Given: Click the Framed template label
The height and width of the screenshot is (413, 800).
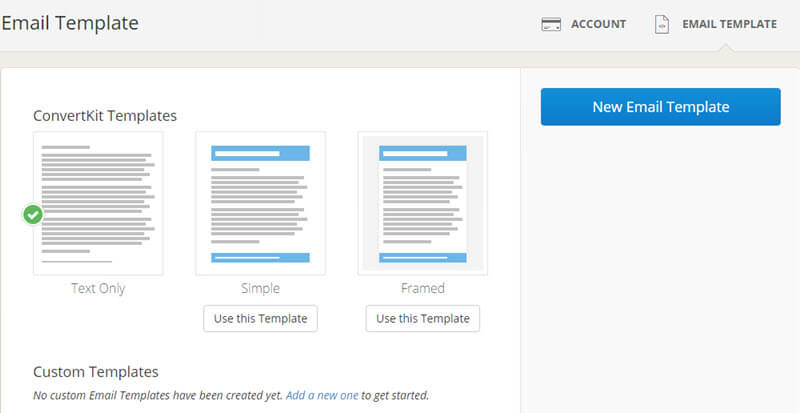Looking at the screenshot, I should click(422, 288).
